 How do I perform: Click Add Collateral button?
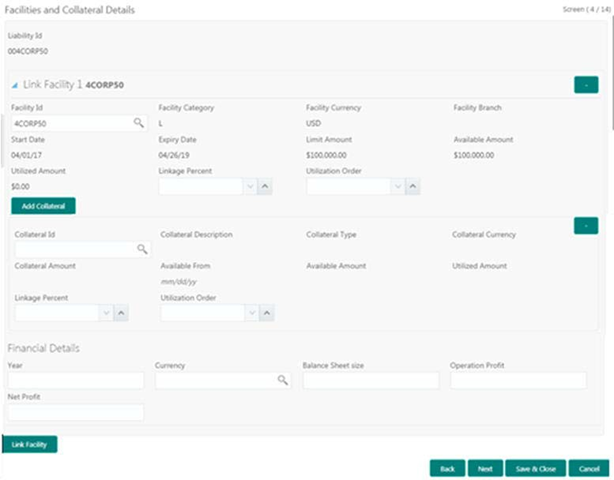(x=43, y=206)
